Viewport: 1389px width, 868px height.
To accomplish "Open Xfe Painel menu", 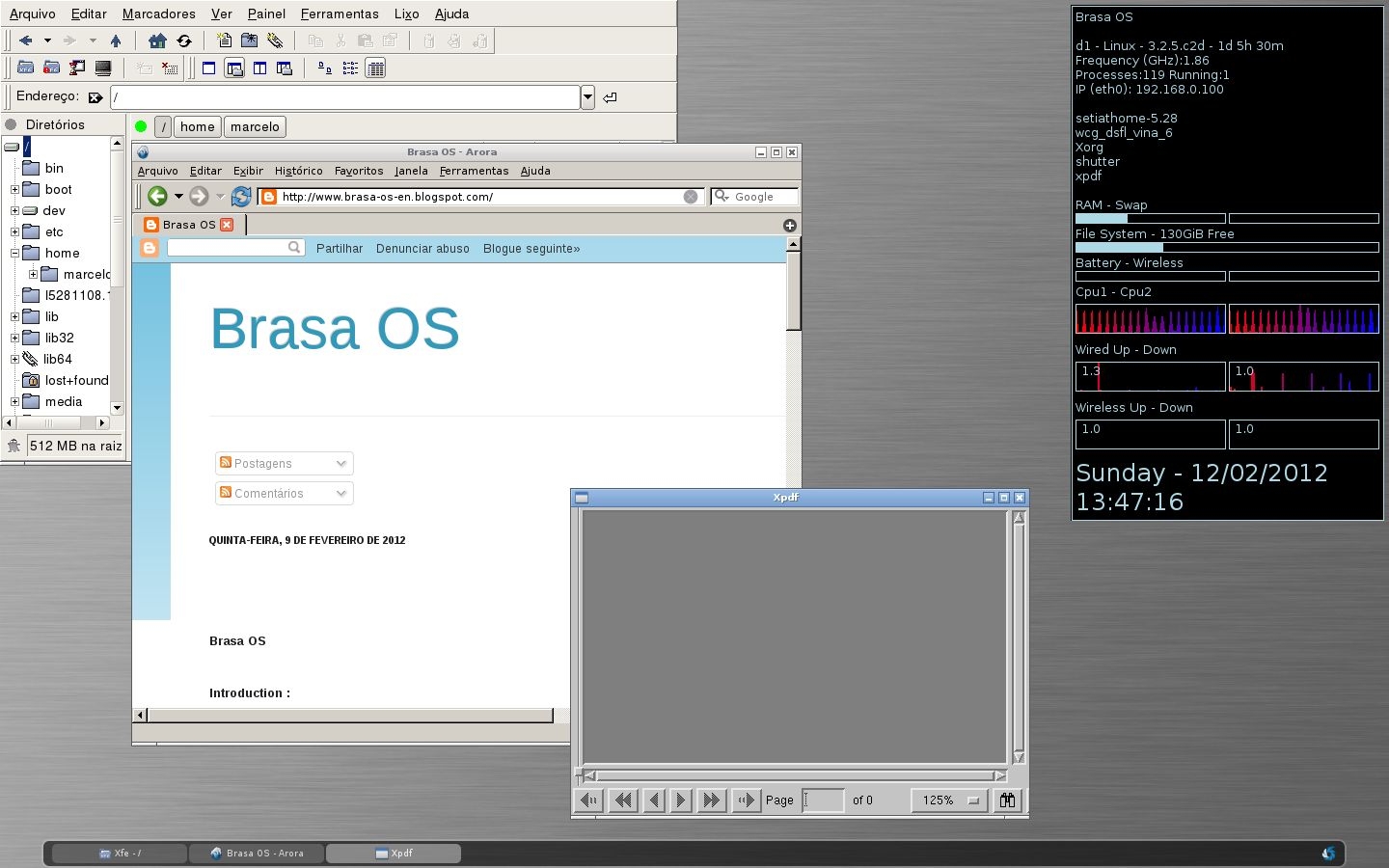I will pos(266,14).
